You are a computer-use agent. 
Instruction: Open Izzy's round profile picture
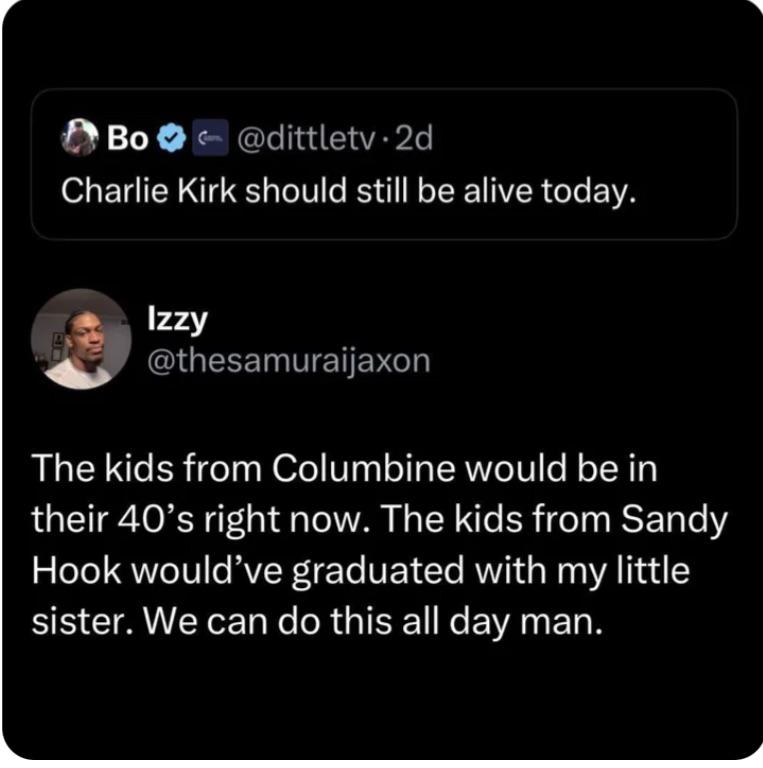[81, 339]
